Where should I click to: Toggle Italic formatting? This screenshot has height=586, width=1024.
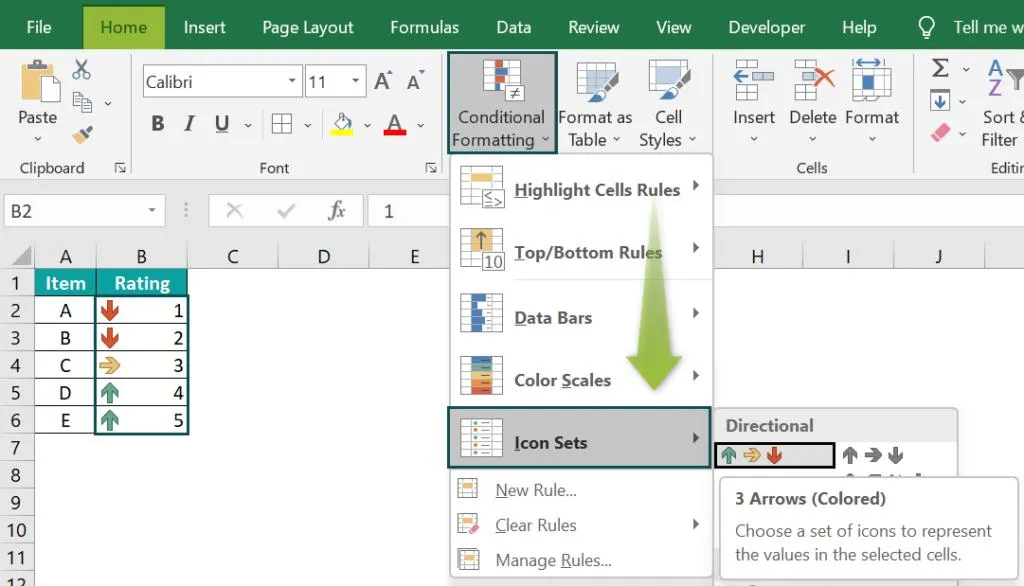[x=189, y=123]
